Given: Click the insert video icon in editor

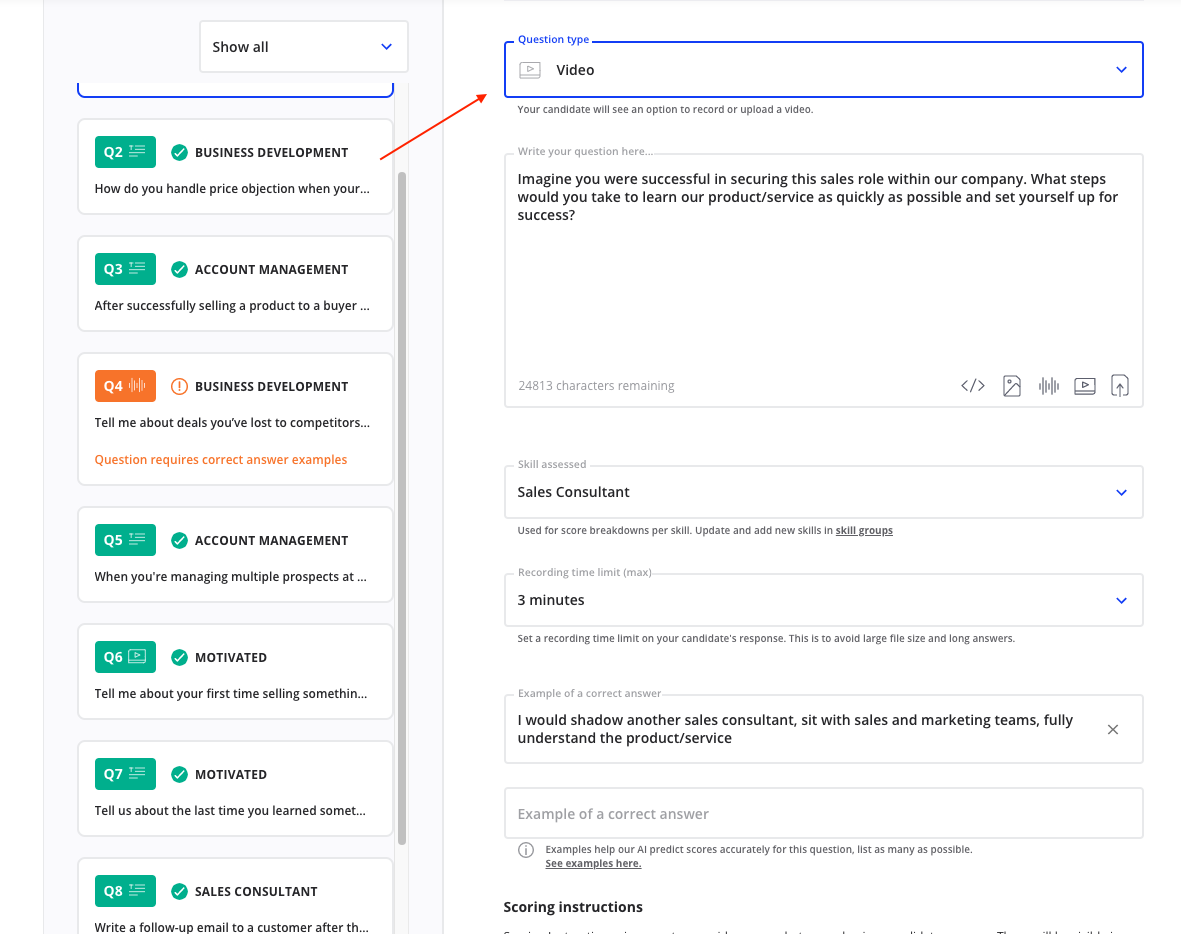Looking at the screenshot, I should (1085, 386).
